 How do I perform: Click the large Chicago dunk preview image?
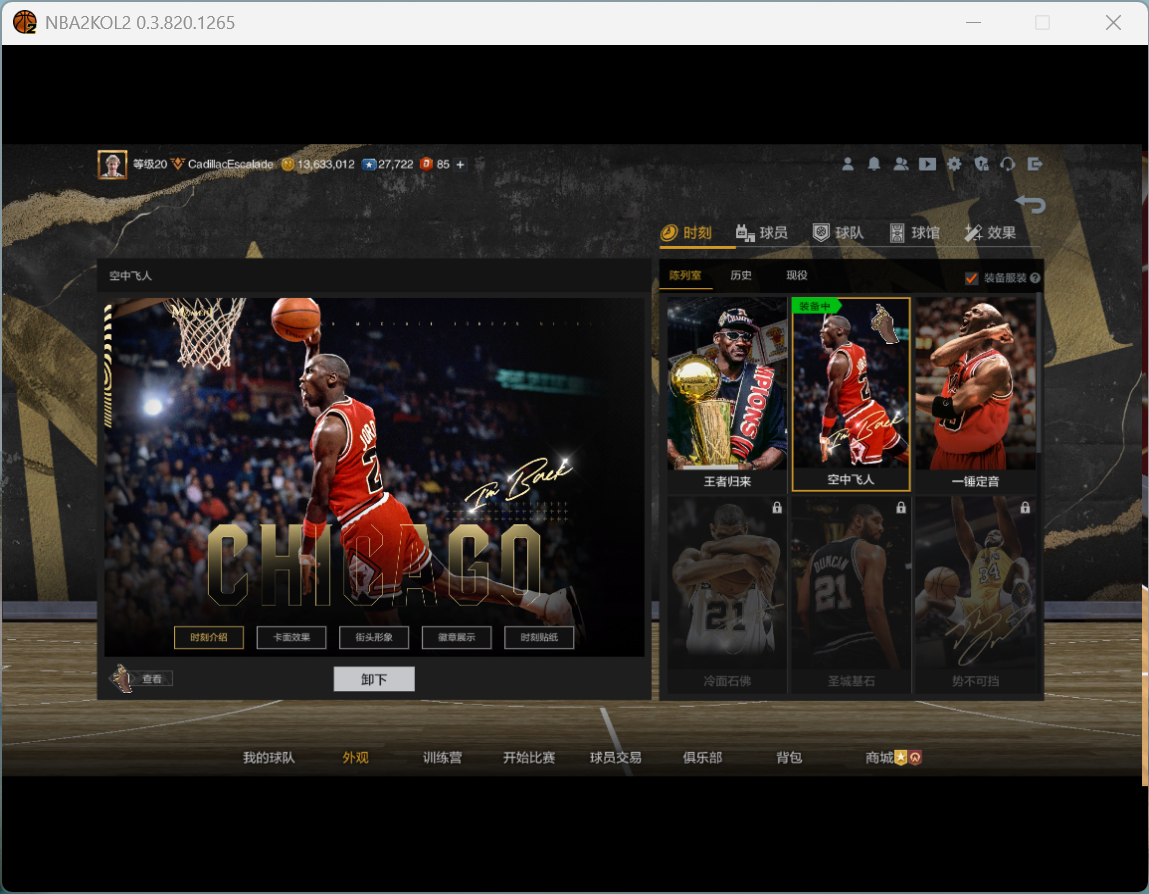tap(374, 476)
